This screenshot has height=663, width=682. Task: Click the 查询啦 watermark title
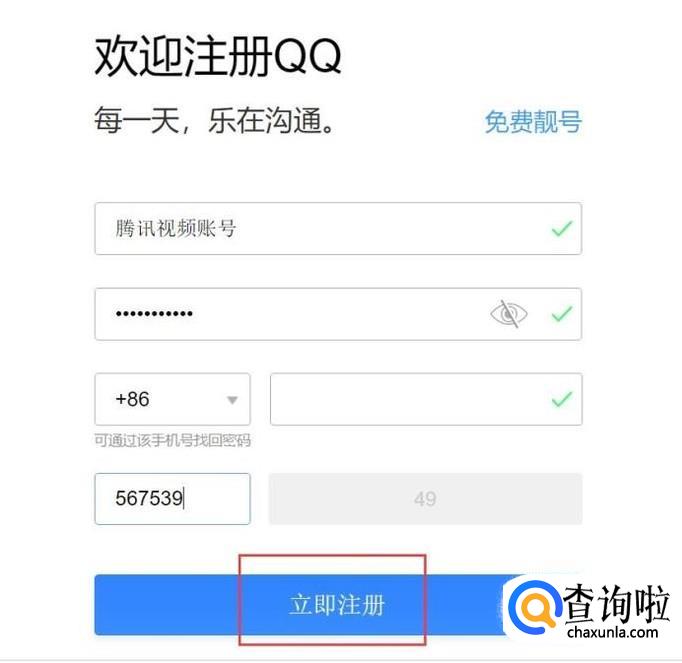[x=615, y=603]
